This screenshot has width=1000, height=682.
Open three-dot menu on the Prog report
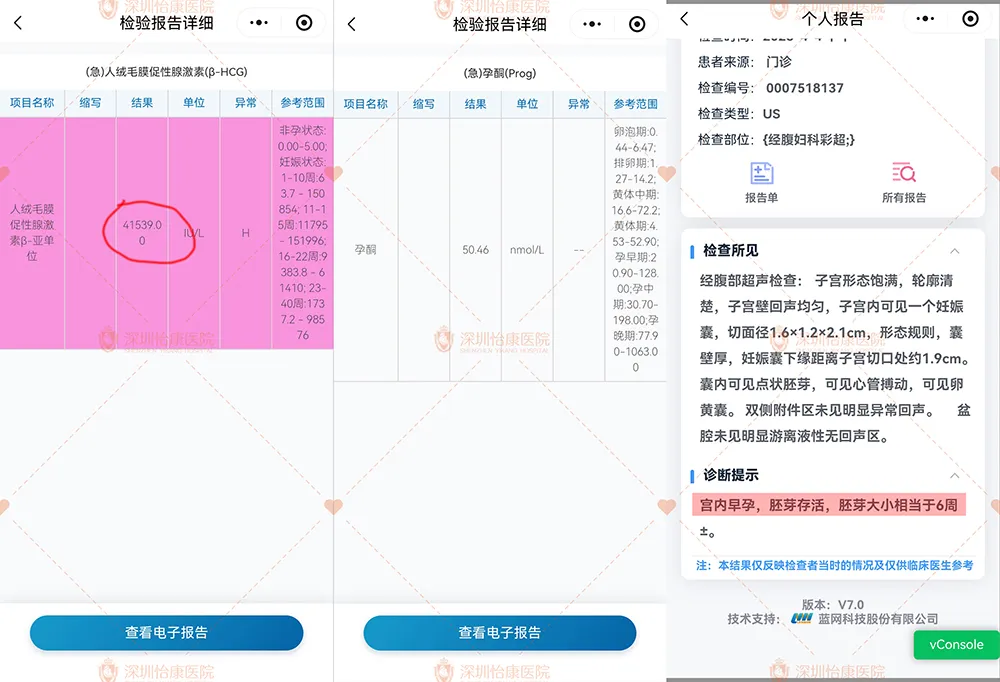coord(592,24)
